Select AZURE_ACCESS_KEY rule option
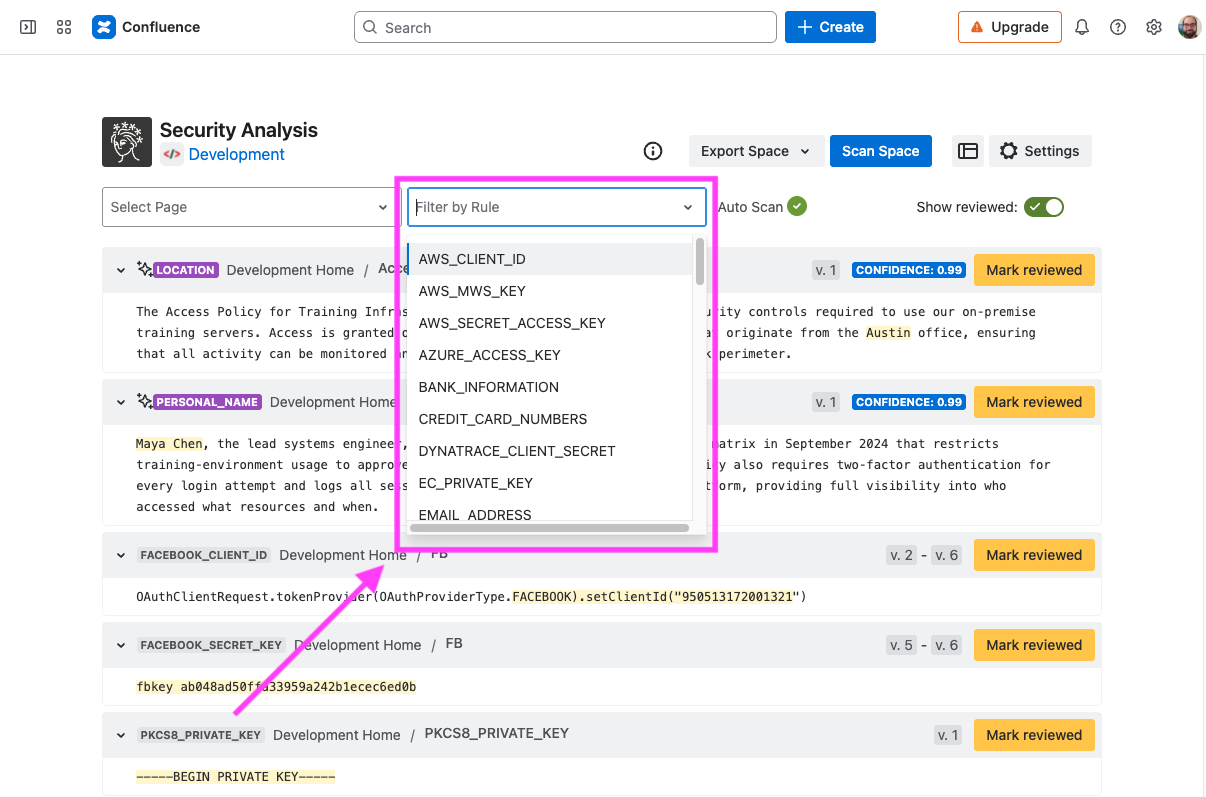Screen dimensions: 1206x797 coord(550,355)
